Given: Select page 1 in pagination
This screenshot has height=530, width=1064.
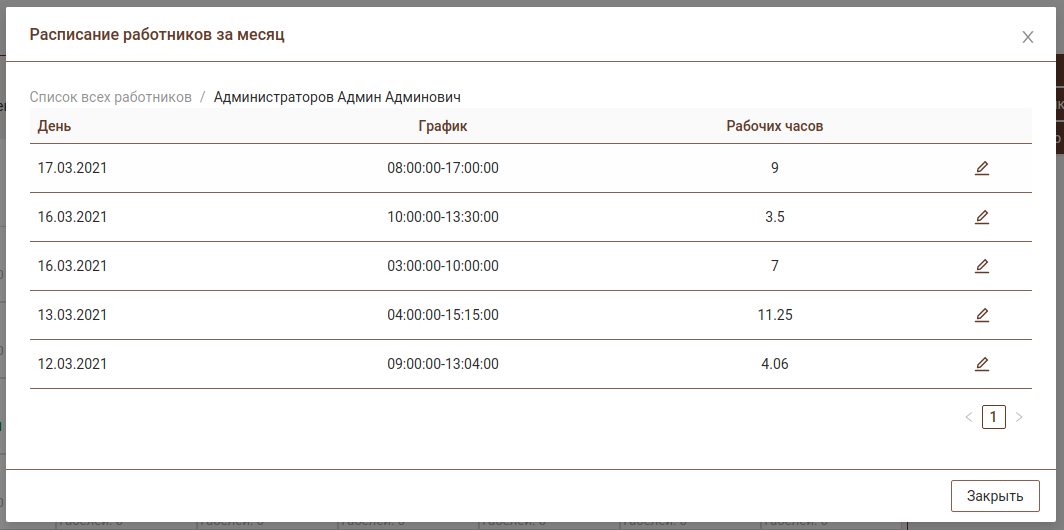Looking at the screenshot, I should click(x=994, y=417).
